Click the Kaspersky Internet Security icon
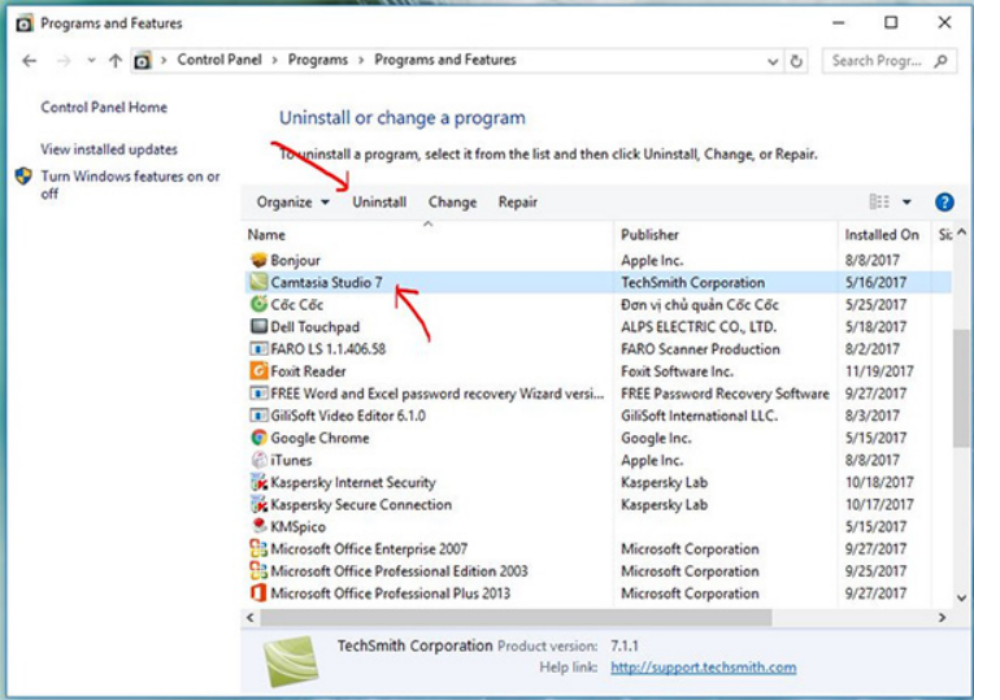The width and height of the screenshot is (1000, 700). (258, 482)
